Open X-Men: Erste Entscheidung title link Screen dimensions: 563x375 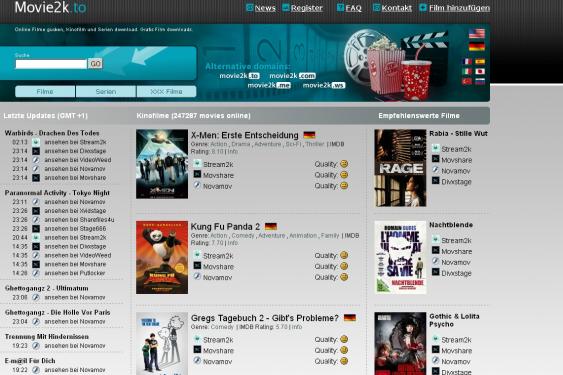[245, 135]
